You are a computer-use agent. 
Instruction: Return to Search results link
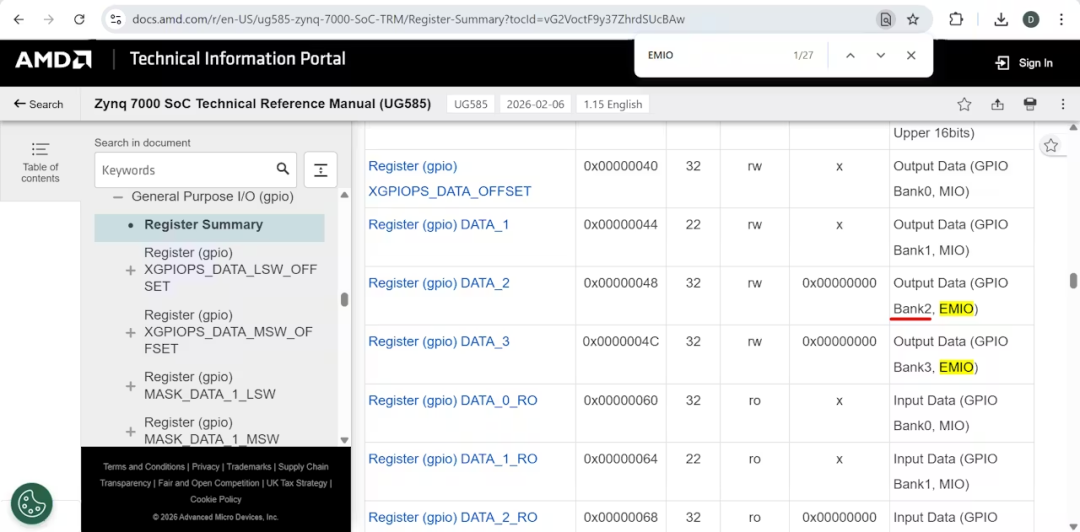(39, 104)
